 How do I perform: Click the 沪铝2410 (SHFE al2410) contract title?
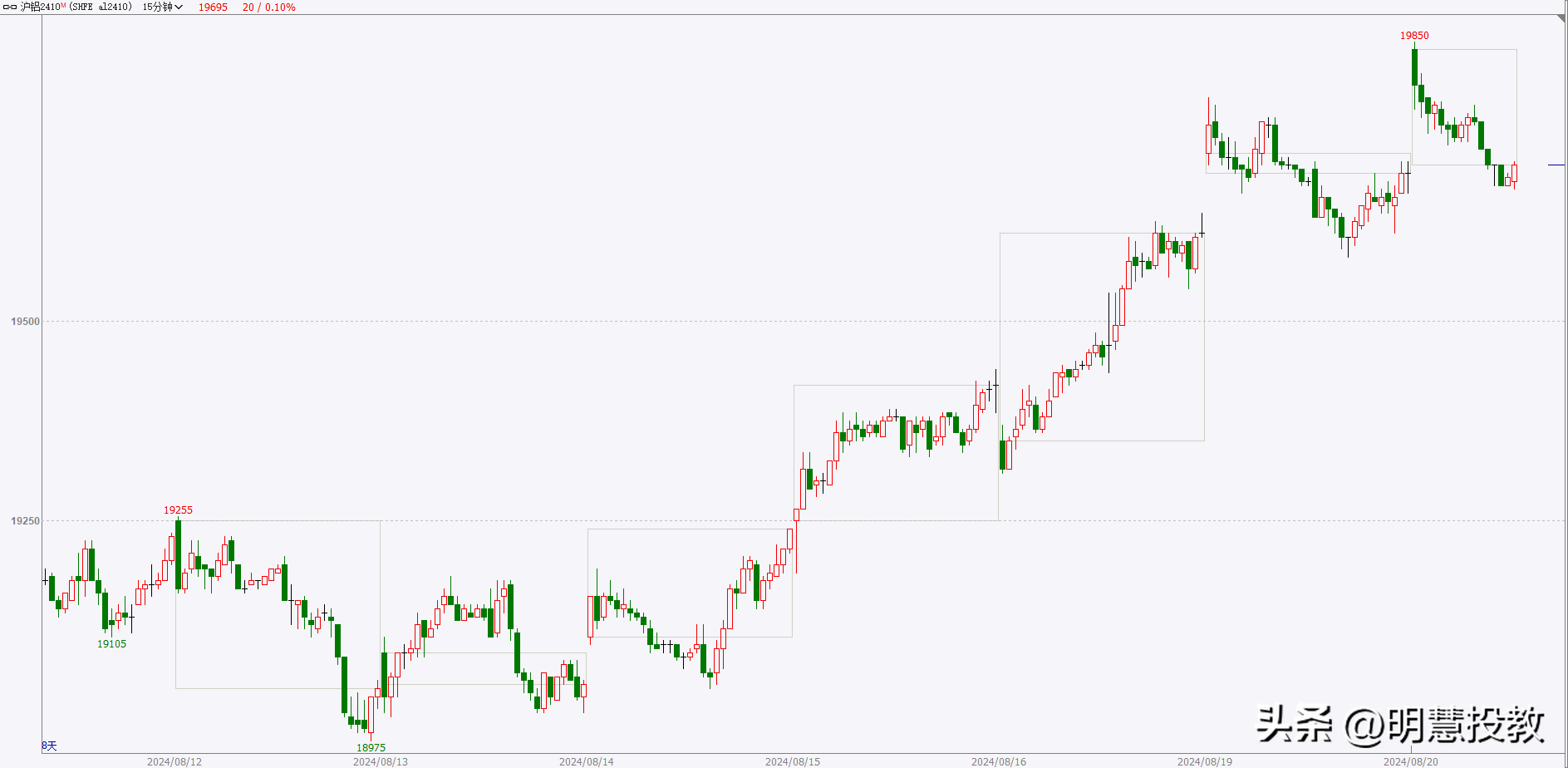76,7
